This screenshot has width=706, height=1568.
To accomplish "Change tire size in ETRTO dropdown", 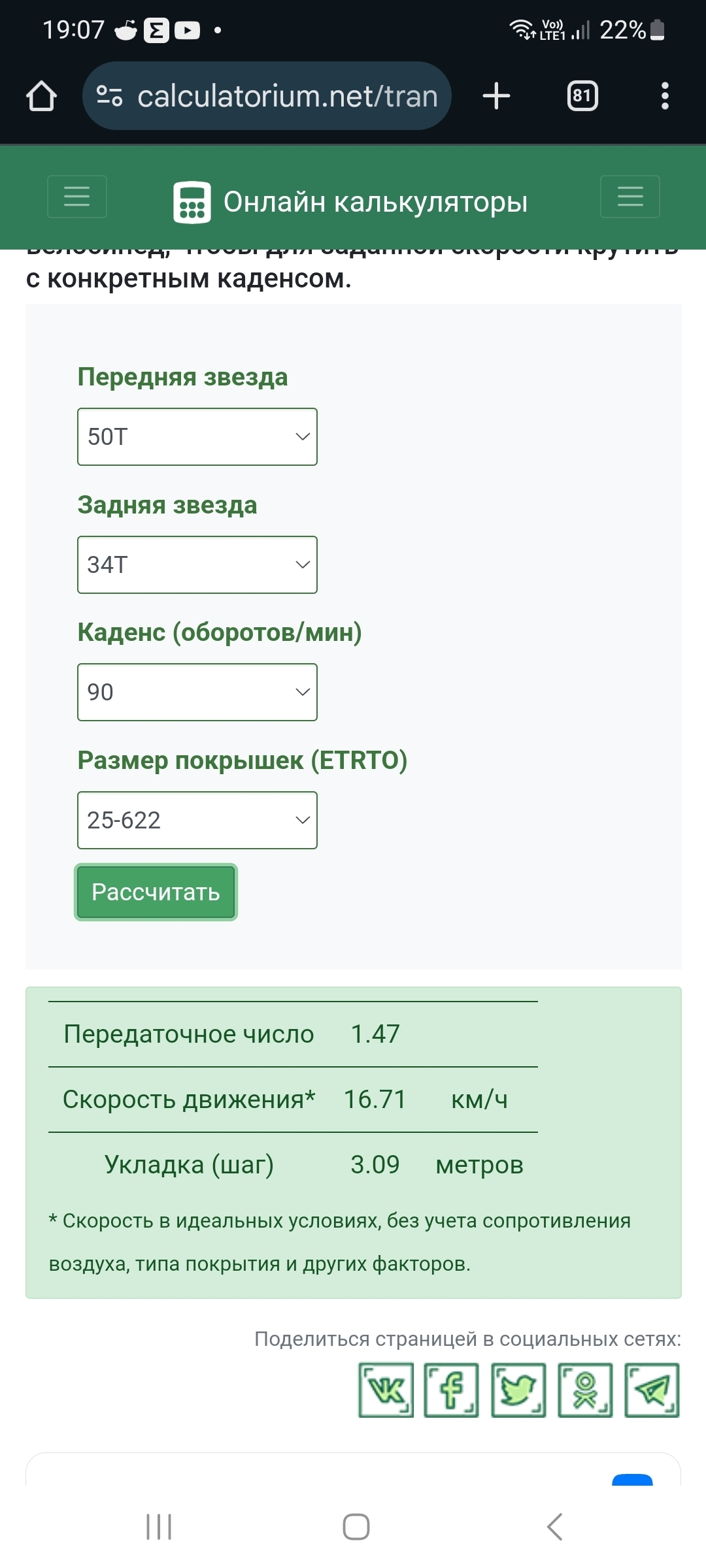I will pos(197,820).
